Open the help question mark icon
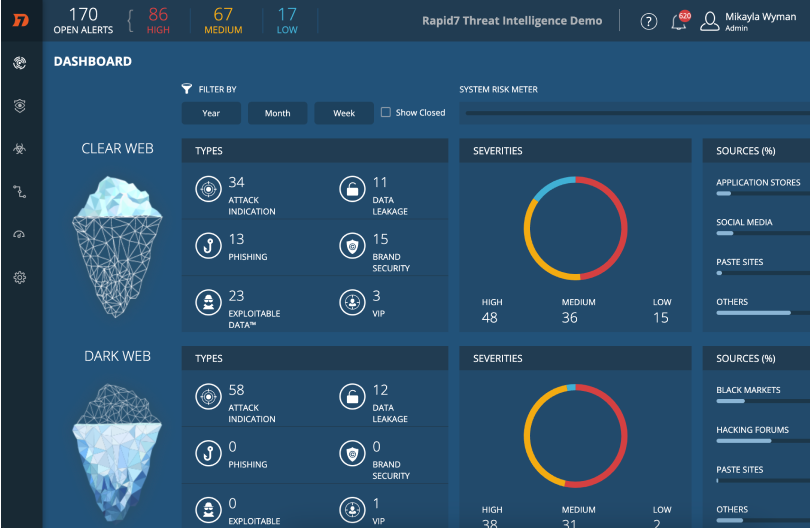This screenshot has width=810, height=528. point(649,21)
